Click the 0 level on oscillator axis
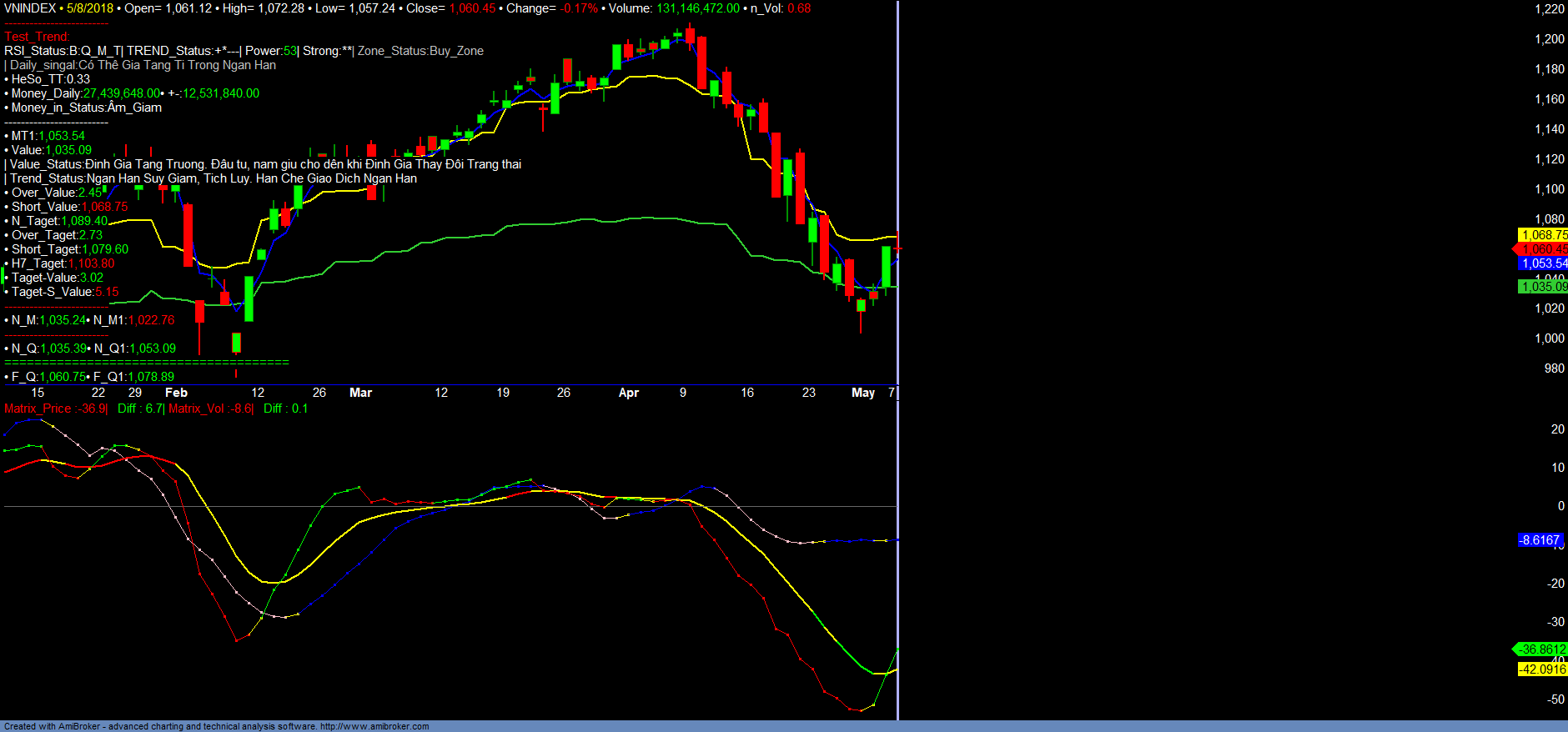This screenshot has width=1568, height=732. pos(1560,506)
